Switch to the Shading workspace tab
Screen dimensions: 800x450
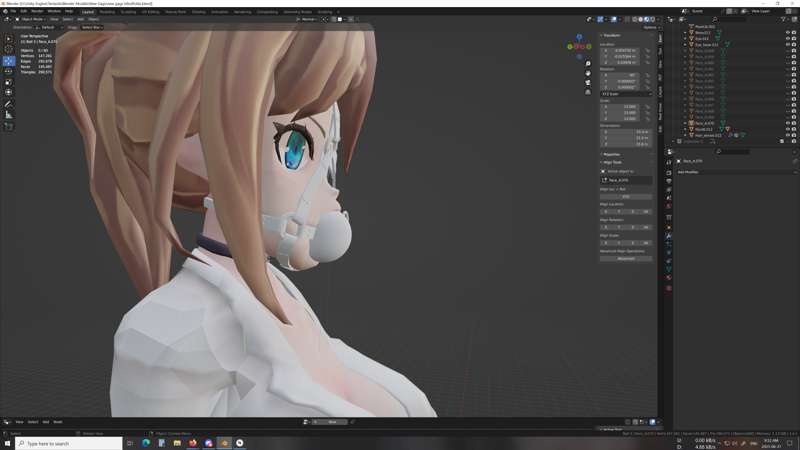tap(198, 12)
